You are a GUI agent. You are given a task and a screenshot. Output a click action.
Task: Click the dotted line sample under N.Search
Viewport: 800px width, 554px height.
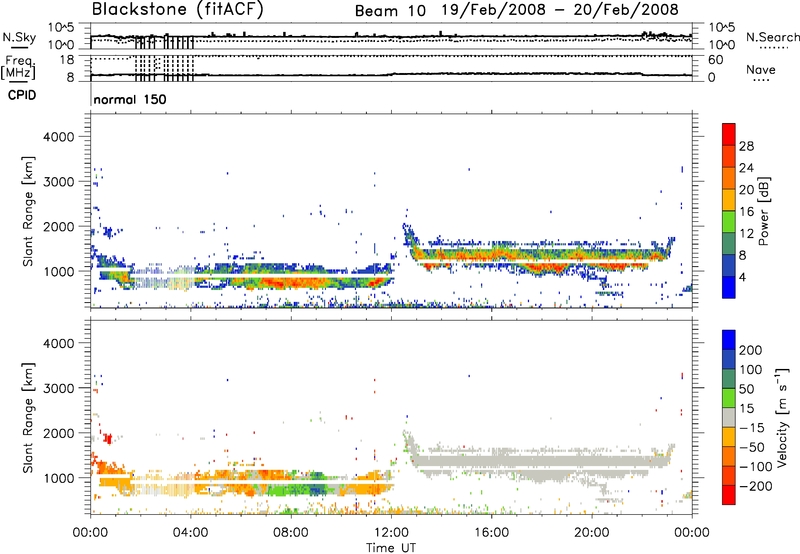point(773,48)
